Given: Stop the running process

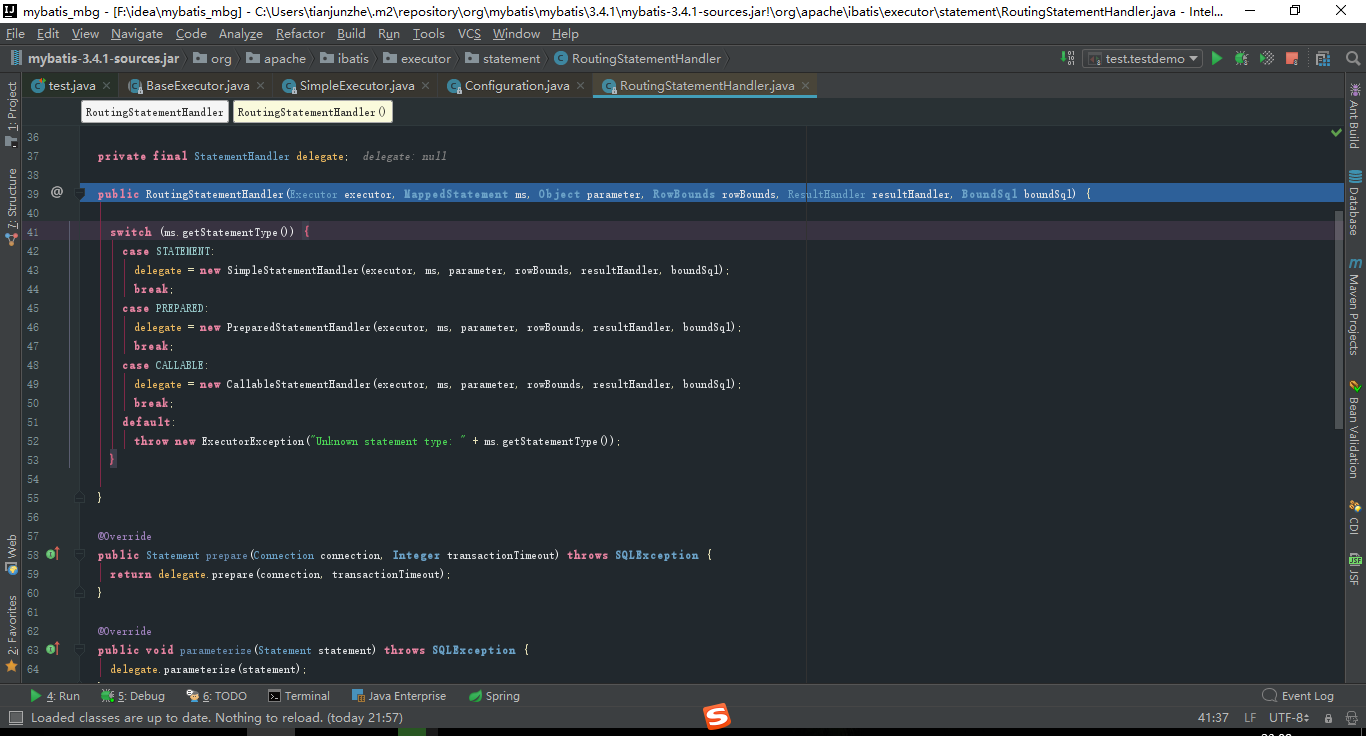Looking at the screenshot, I should (x=1292, y=58).
